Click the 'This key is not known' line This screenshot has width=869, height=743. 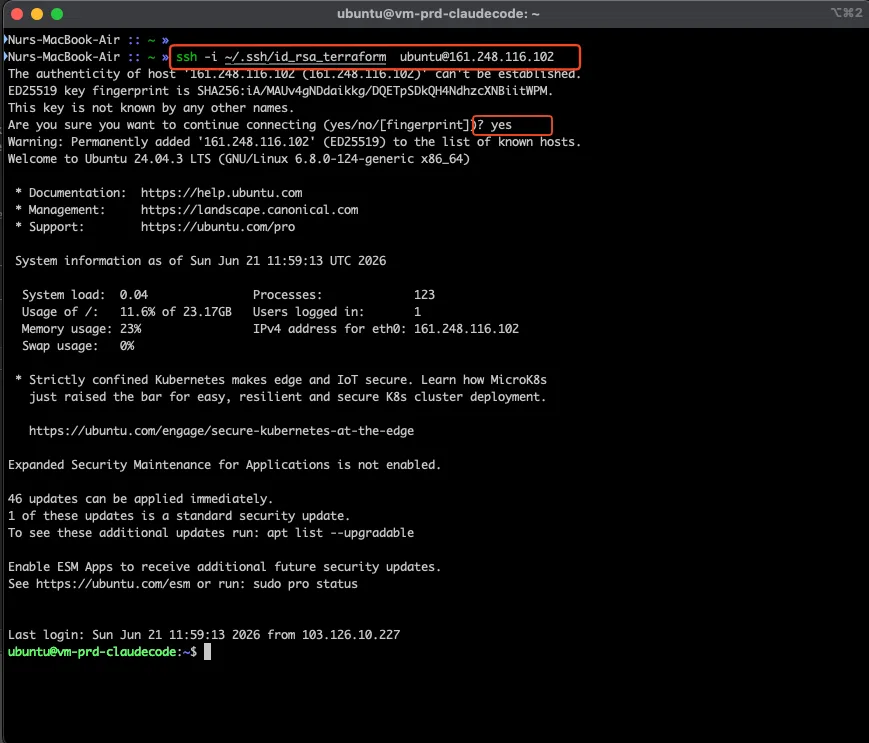151,108
